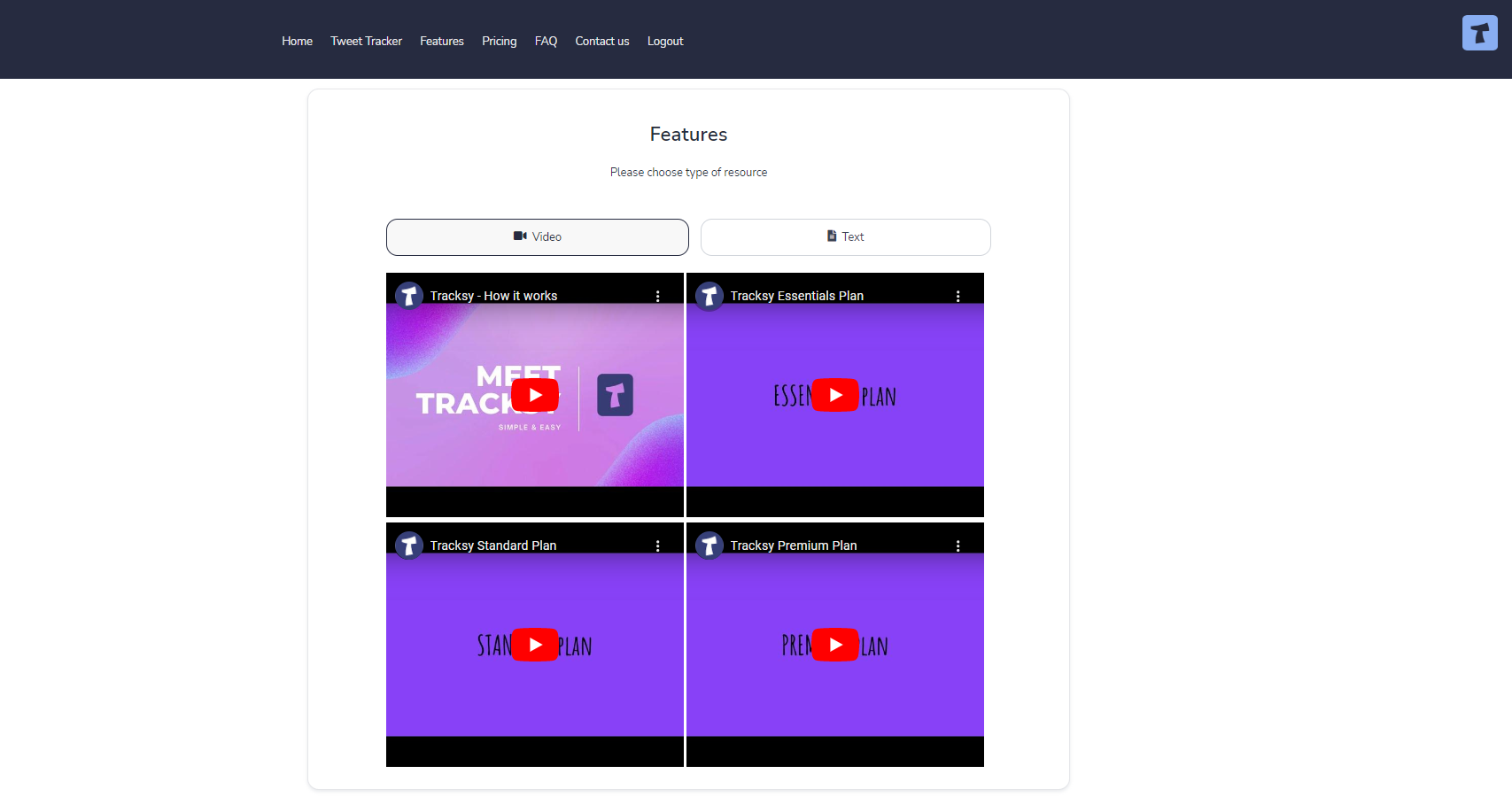Image resolution: width=1512 pixels, height=797 pixels.
Task: Open more options on 'How it works' video
Action: coord(657,296)
